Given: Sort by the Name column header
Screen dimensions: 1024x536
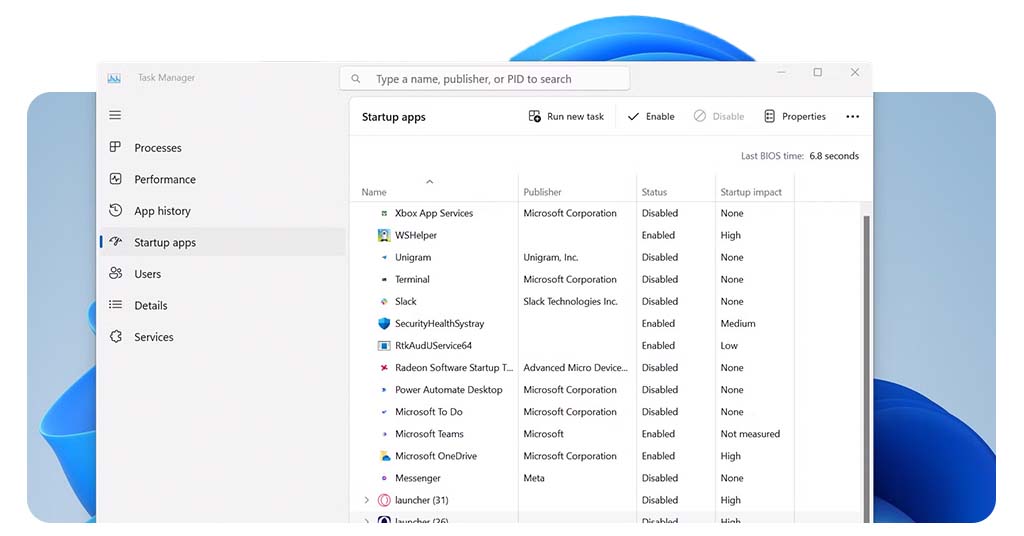Looking at the screenshot, I should tap(374, 192).
